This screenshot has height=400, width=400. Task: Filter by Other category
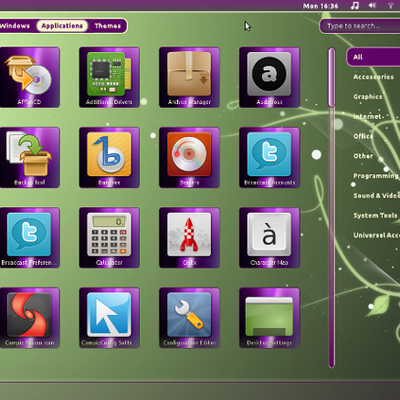(363, 156)
